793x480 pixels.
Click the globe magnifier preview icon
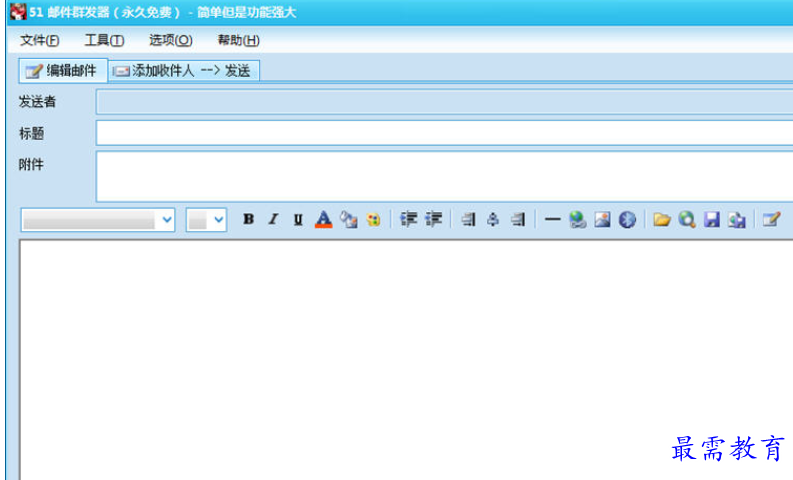click(x=687, y=220)
